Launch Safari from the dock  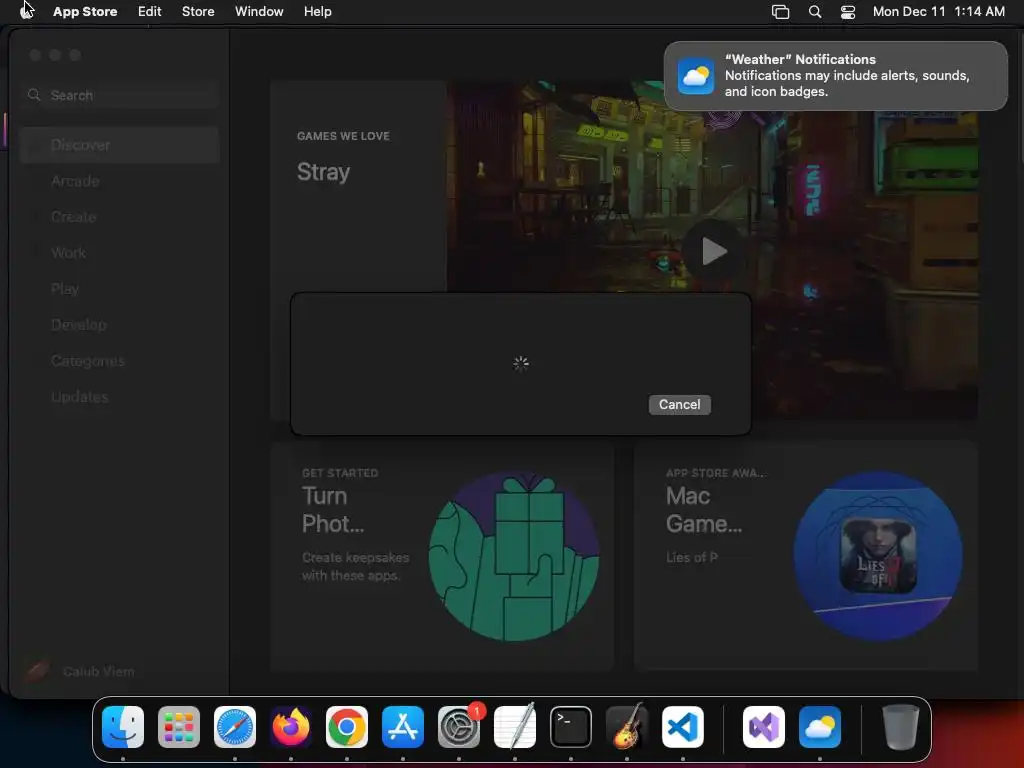(x=235, y=727)
